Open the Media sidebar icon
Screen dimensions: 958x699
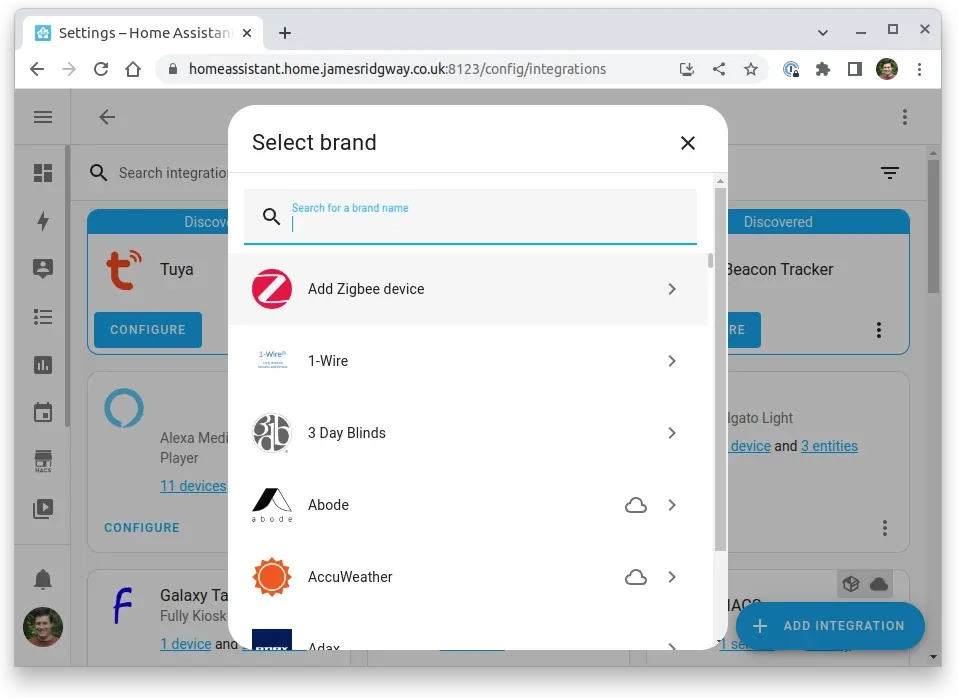pyautogui.click(x=43, y=508)
